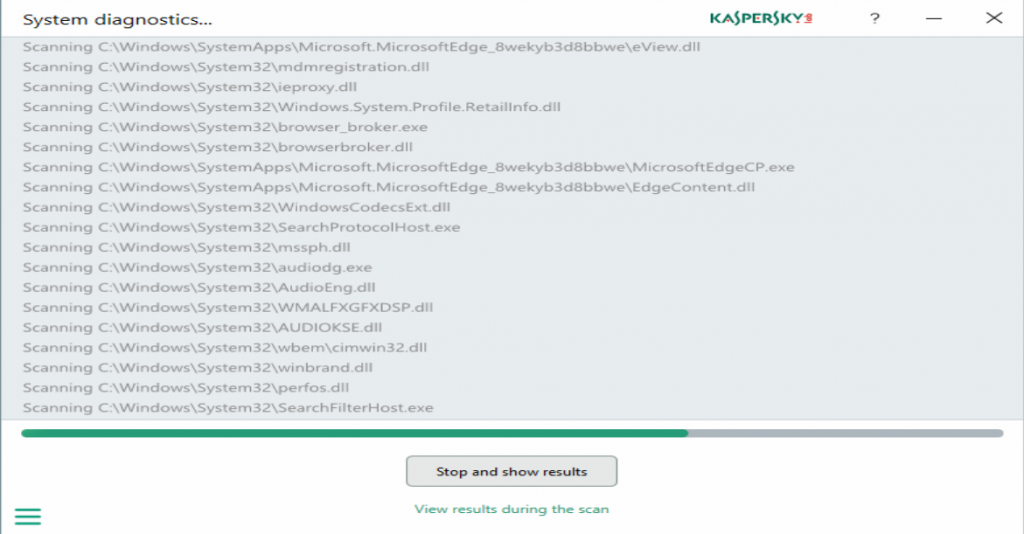Select the EdgeContent.dll scanning line
Screen dimensions: 1024x534
point(389,187)
